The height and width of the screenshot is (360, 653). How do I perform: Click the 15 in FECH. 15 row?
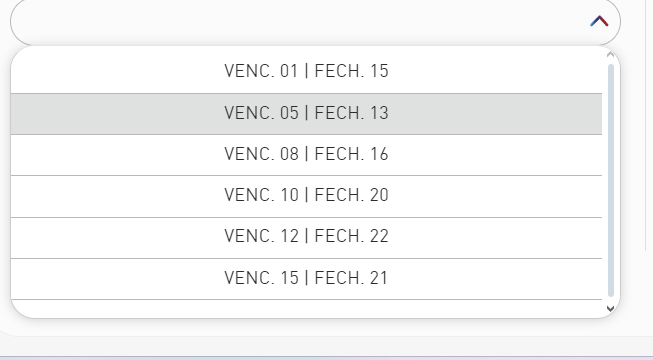click(379, 71)
